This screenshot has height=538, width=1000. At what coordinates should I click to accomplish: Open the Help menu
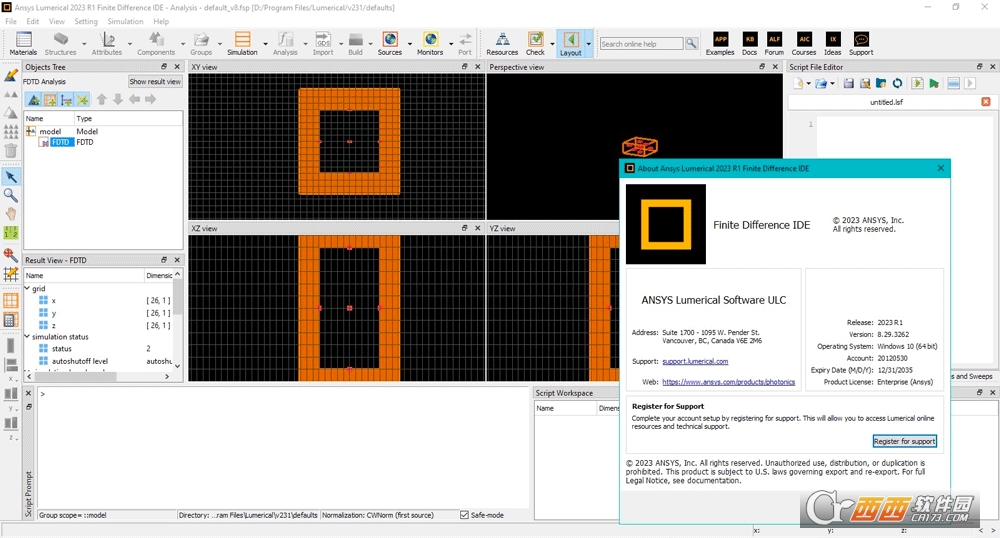point(161,21)
